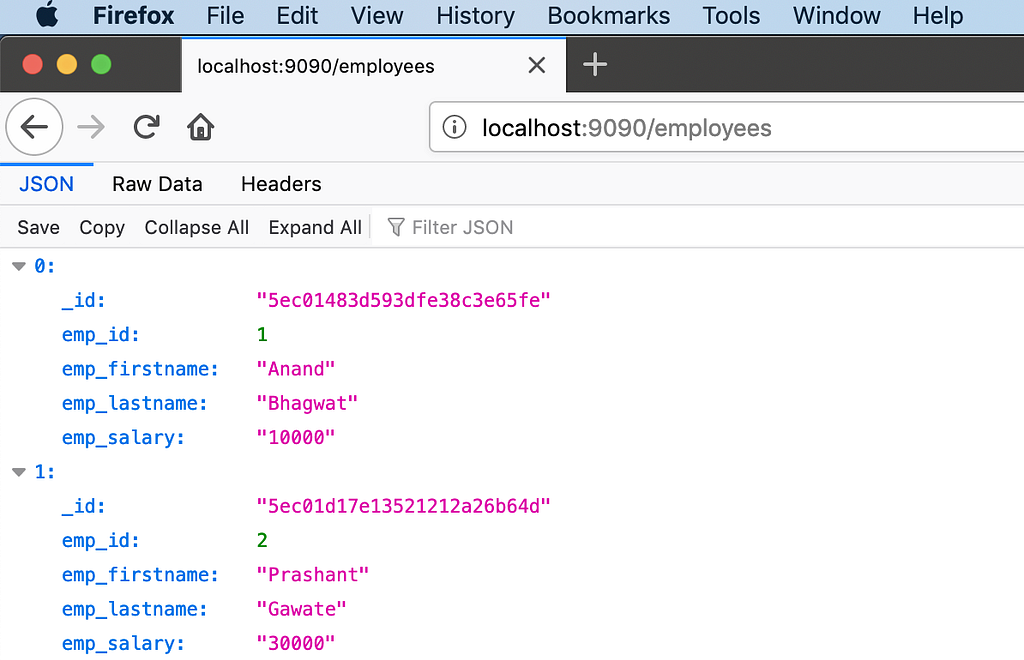The image size is (1024, 660).
Task: Select value "5ec01483d593dfe38c3e65fe"
Action: pos(404,300)
